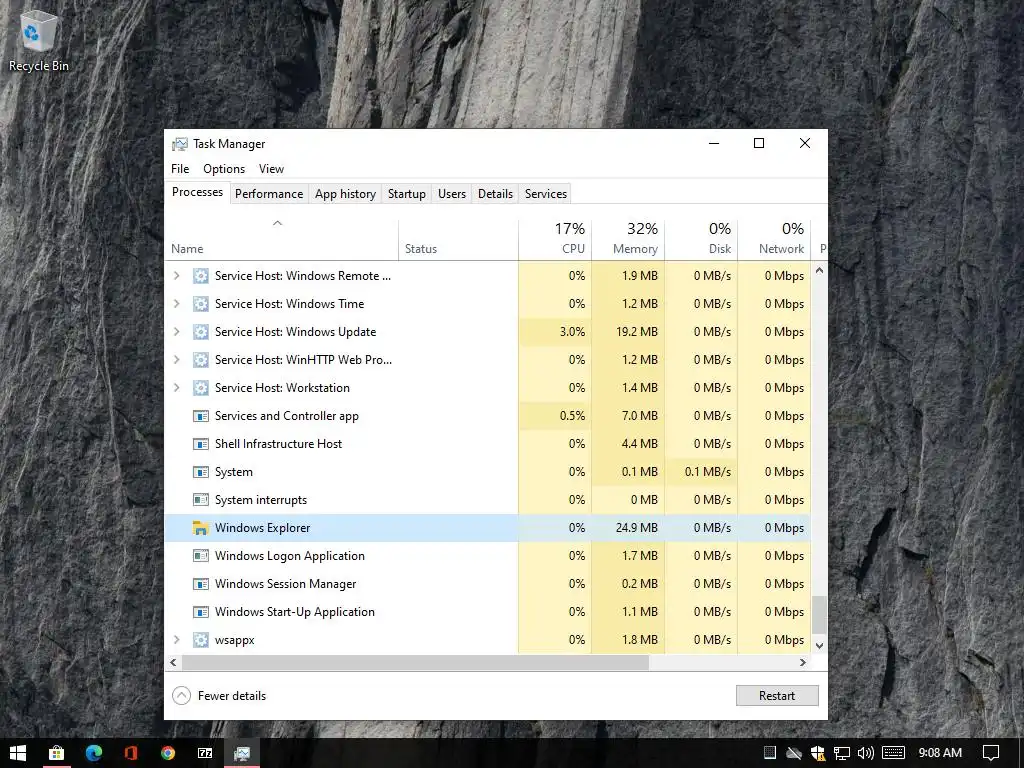Click the horizontal scrollbar right arrow
Image resolution: width=1024 pixels, height=768 pixels.
803,662
